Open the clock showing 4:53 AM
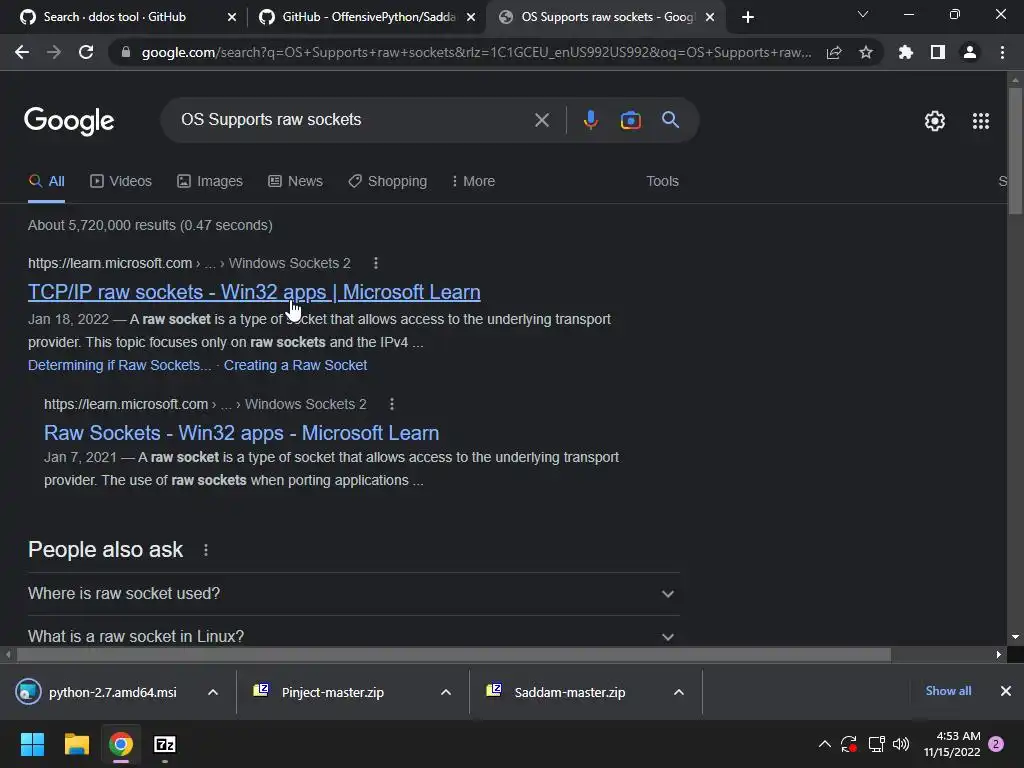Screen dimensions: 1024x768 tap(952, 744)
